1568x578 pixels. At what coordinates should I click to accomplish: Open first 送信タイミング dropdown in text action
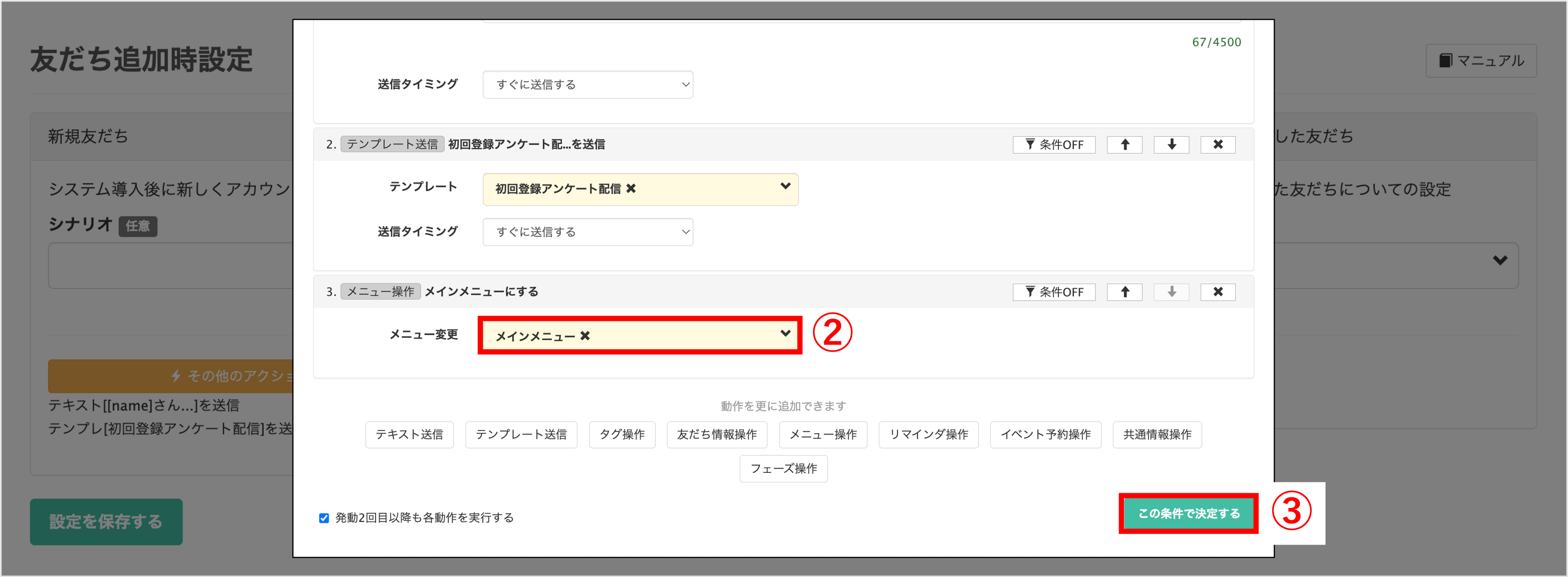pyautogui.click(x=587, y=85)
